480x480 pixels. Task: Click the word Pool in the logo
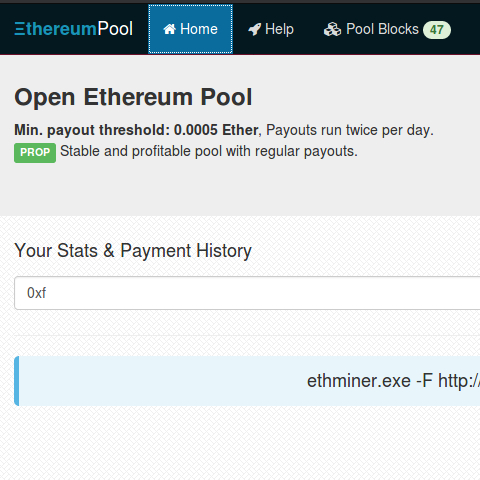(x=115, y=29)
